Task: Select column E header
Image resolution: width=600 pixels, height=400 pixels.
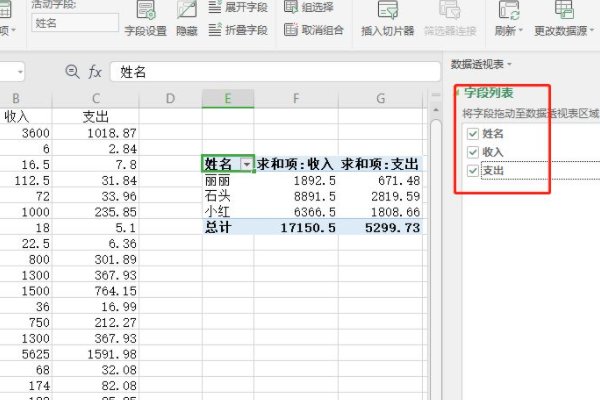Action: pyautogui.click(x=228, y=99)
